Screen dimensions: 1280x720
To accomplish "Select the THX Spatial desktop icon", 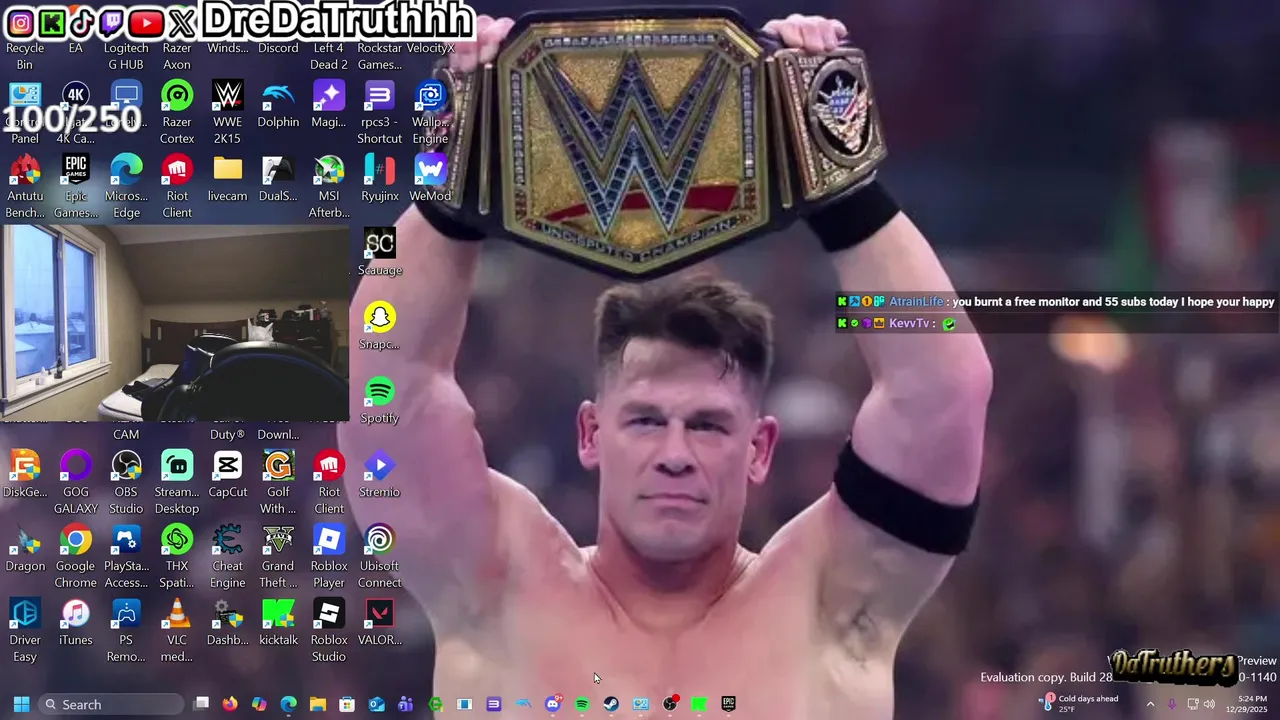I will [x=177, y=556].
